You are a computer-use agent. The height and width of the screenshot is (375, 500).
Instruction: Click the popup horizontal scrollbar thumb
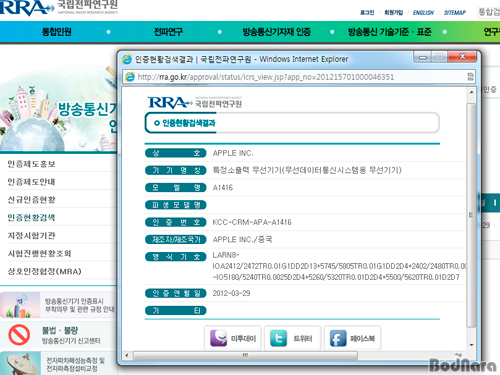245,355
